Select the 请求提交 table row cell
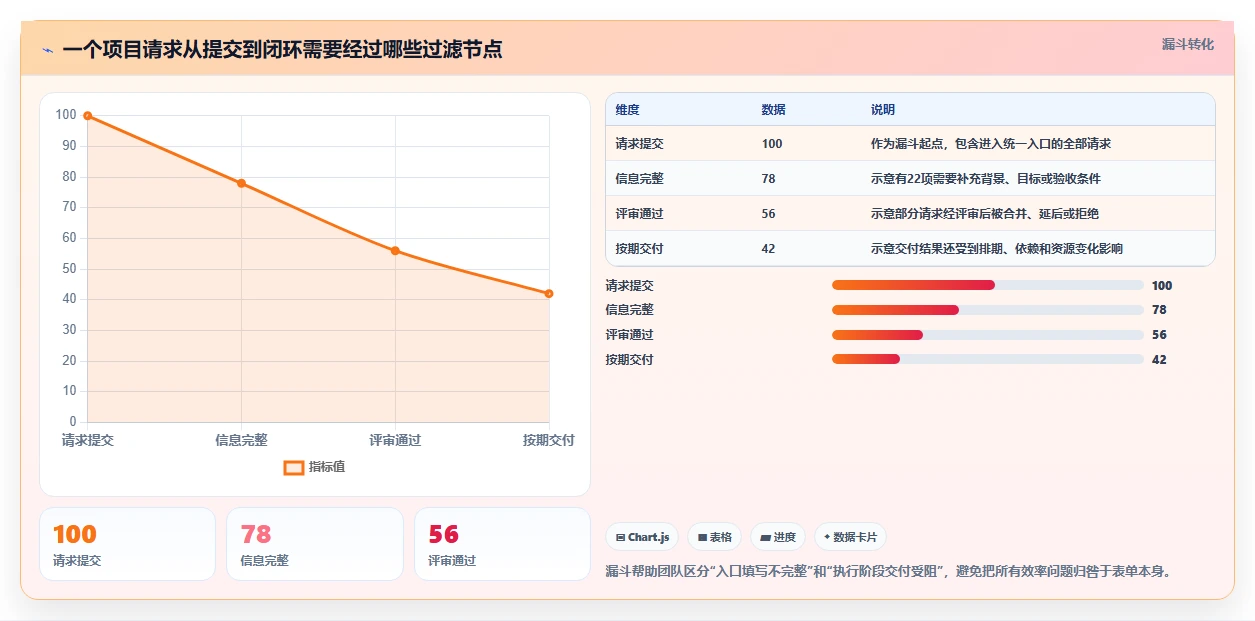This screenshot has height=621, width=1255. [x=639, y=144]
